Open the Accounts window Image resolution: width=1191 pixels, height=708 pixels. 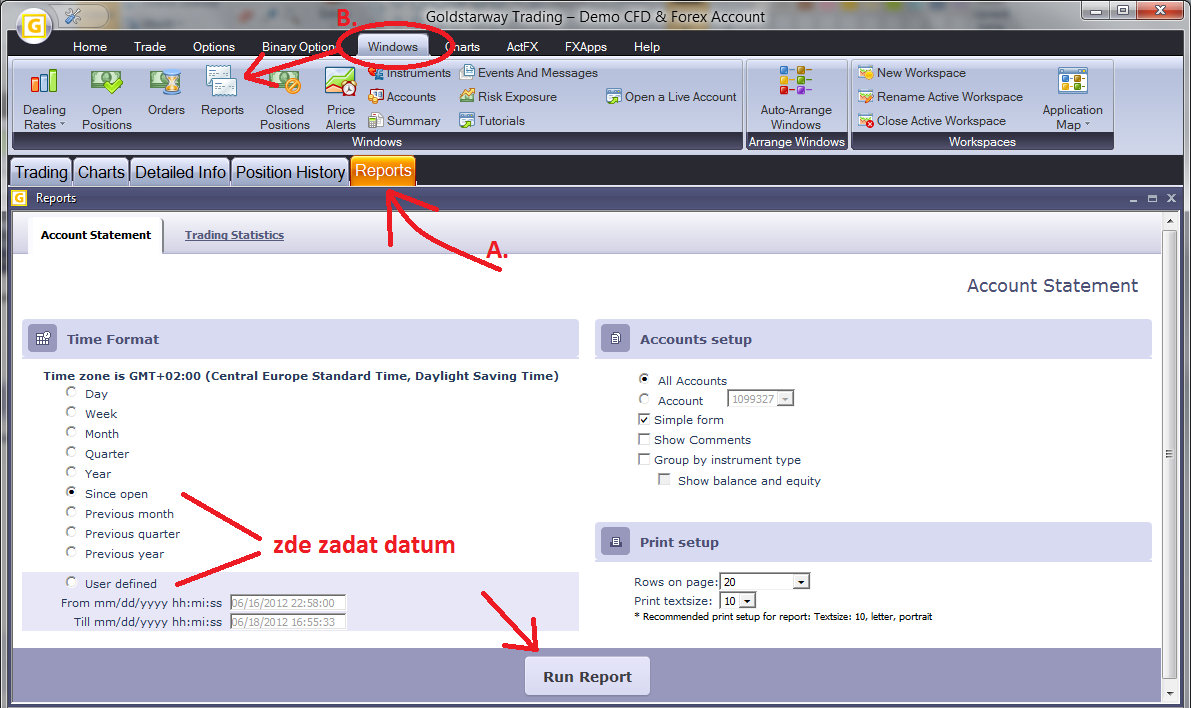tap(402, 96)
